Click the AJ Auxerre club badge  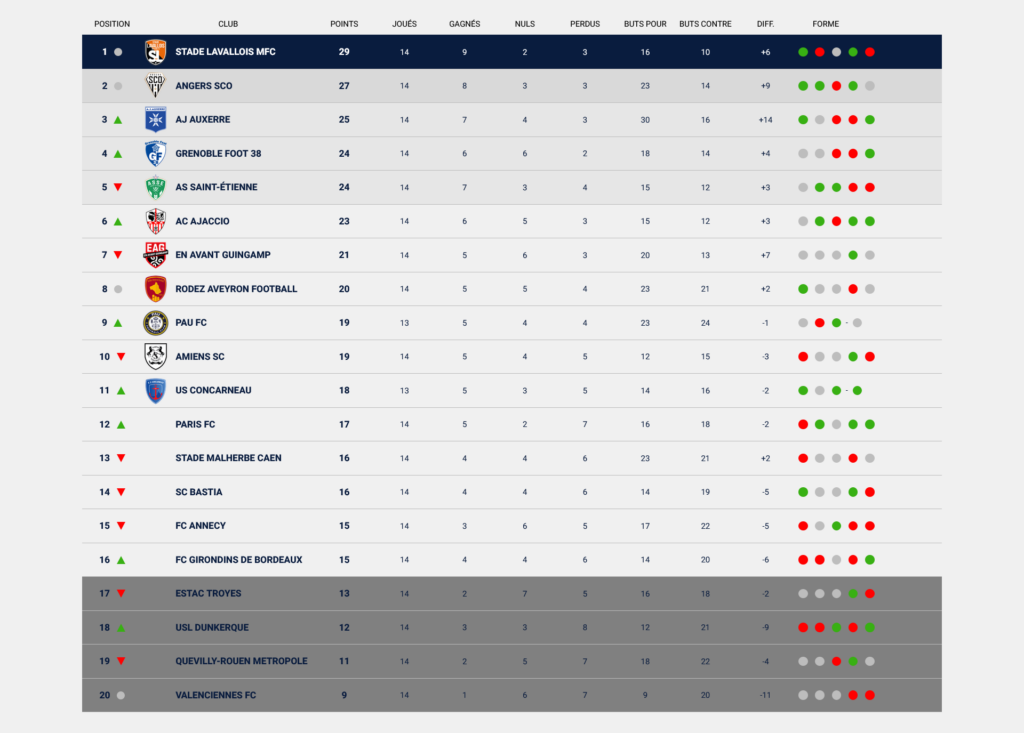[x=155, y=119]
